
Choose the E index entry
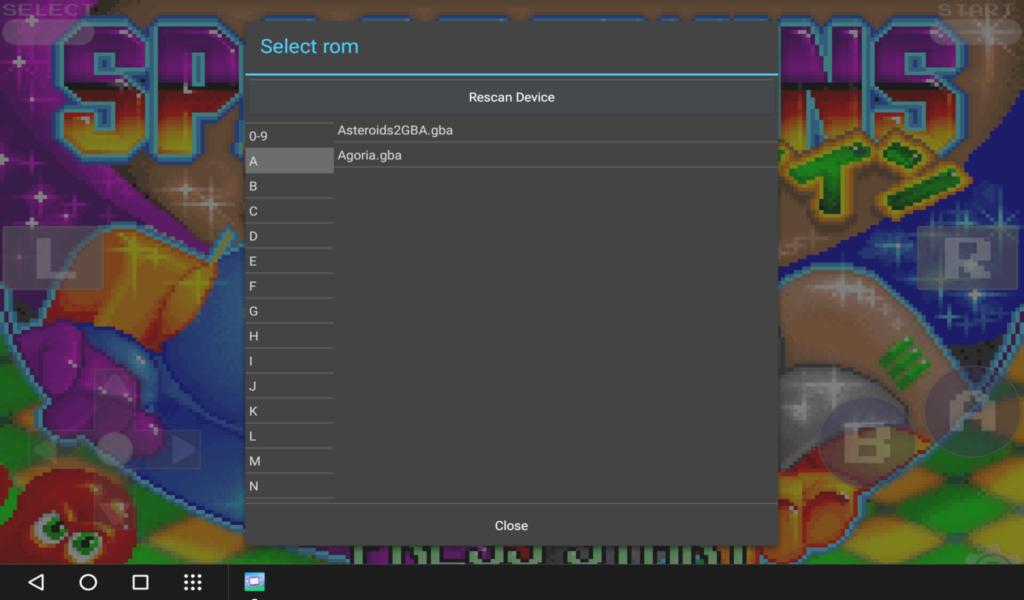pos(289,261)
